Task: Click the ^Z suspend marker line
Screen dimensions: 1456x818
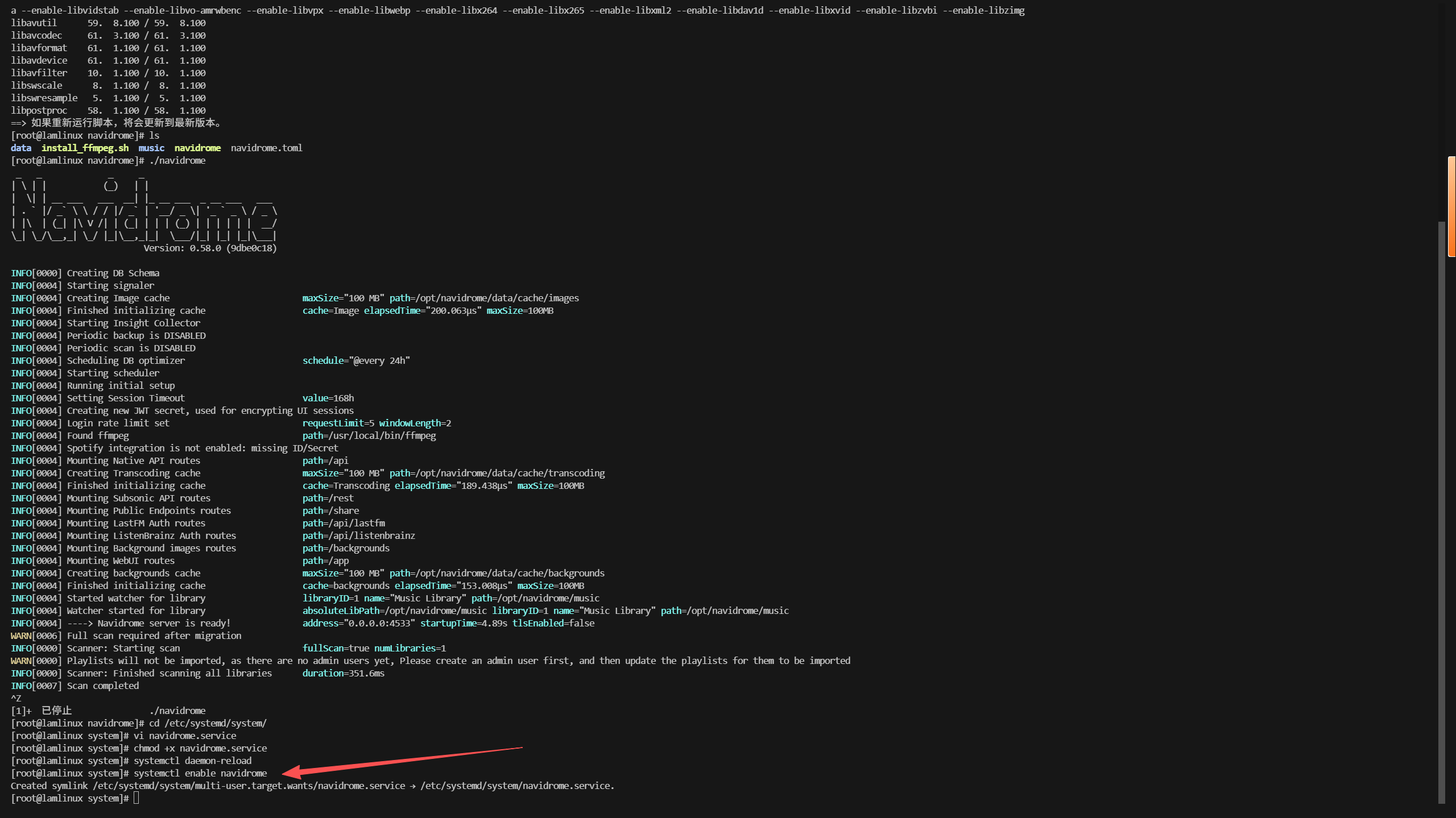Action: point(16,698)
